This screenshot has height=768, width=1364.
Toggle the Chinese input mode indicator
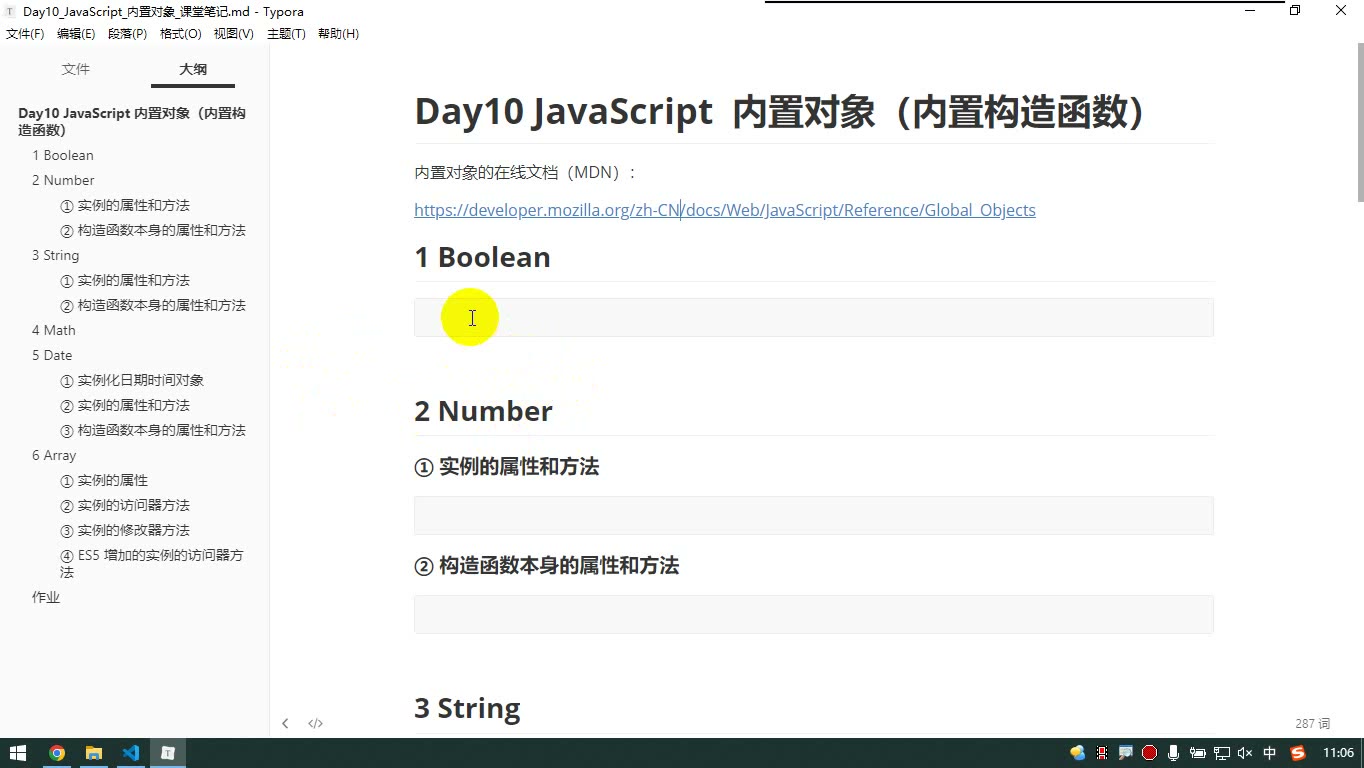point(1270,753)
